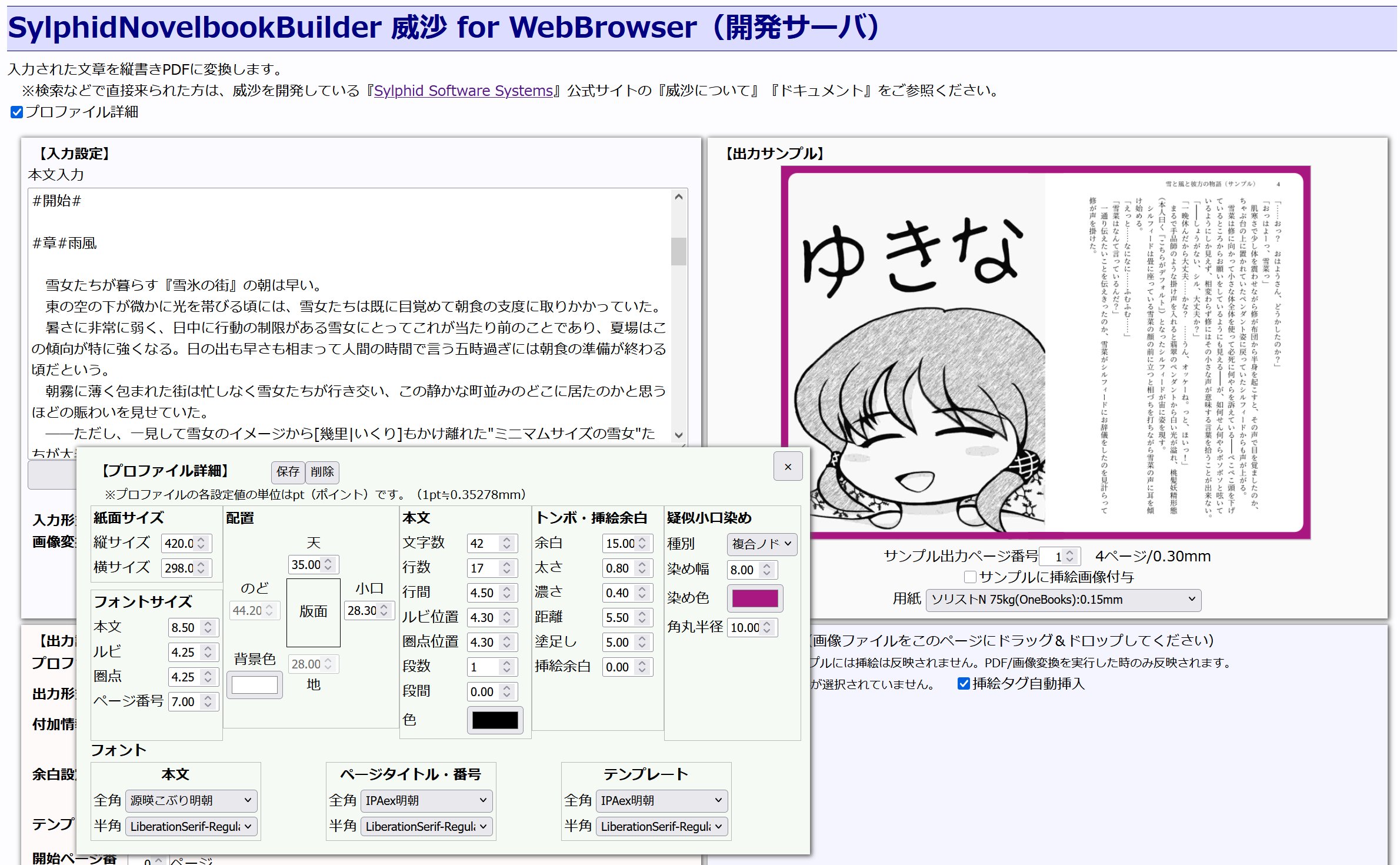1400x865 pixels.
Task: Click the 文字数 stepper arrows
Action: click(506, 543)
